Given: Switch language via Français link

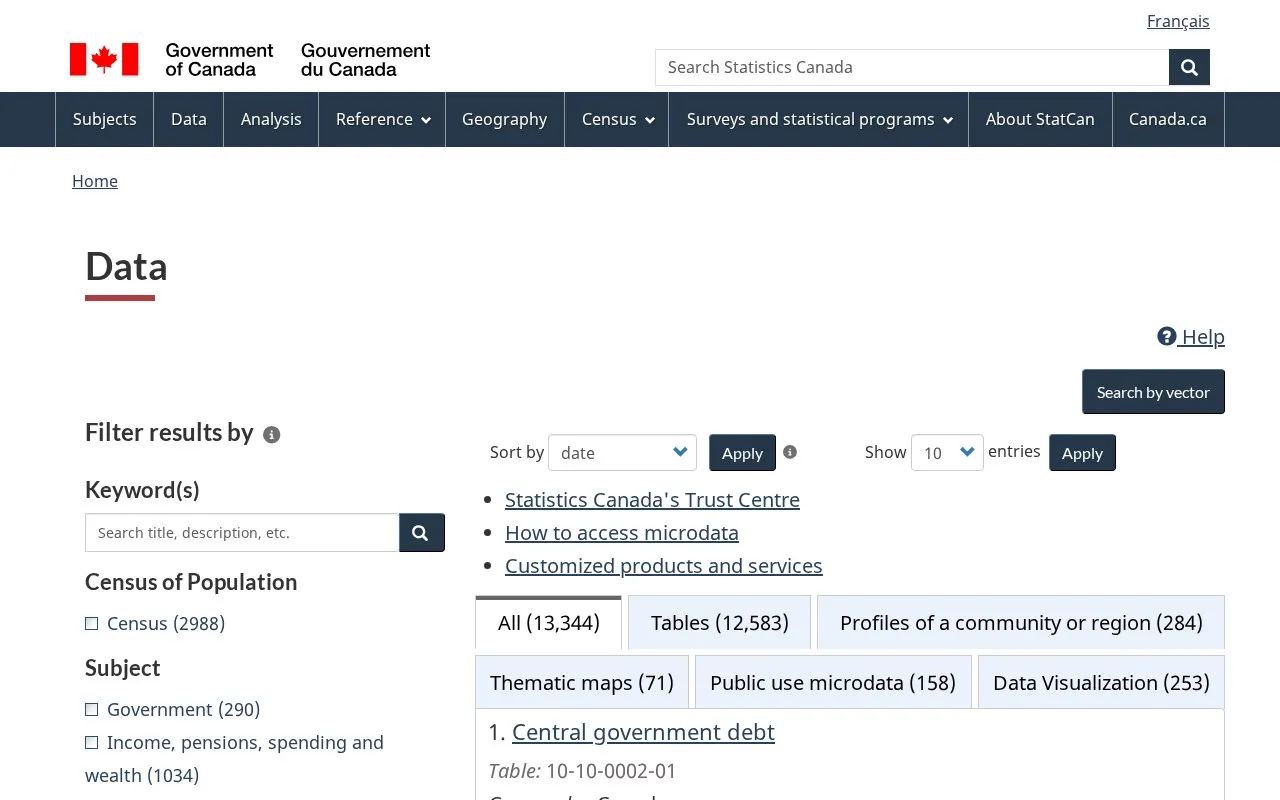Looking at the screenshot, I should [x=1178, y=21].
